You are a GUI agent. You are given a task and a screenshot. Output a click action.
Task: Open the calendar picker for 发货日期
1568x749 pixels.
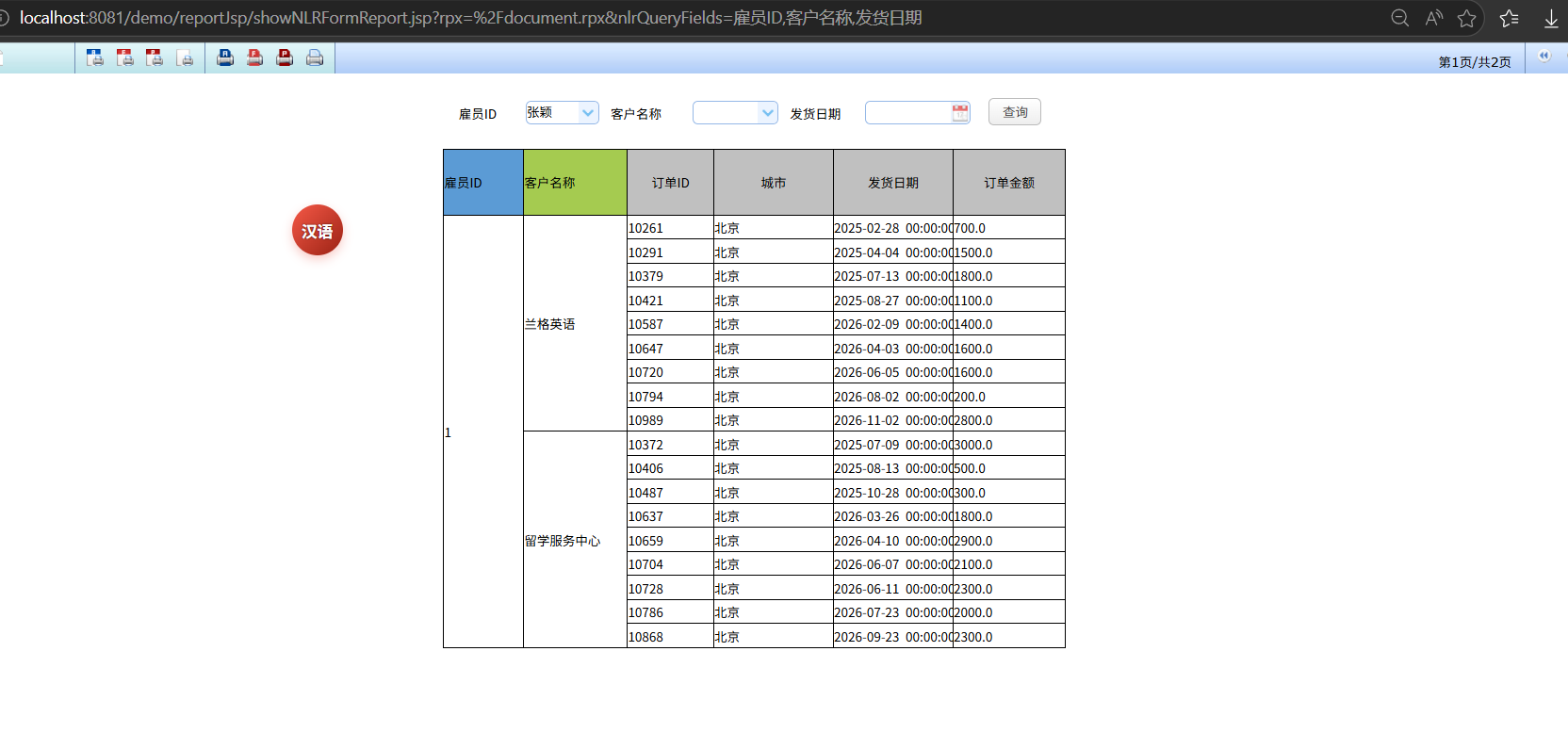960,113
